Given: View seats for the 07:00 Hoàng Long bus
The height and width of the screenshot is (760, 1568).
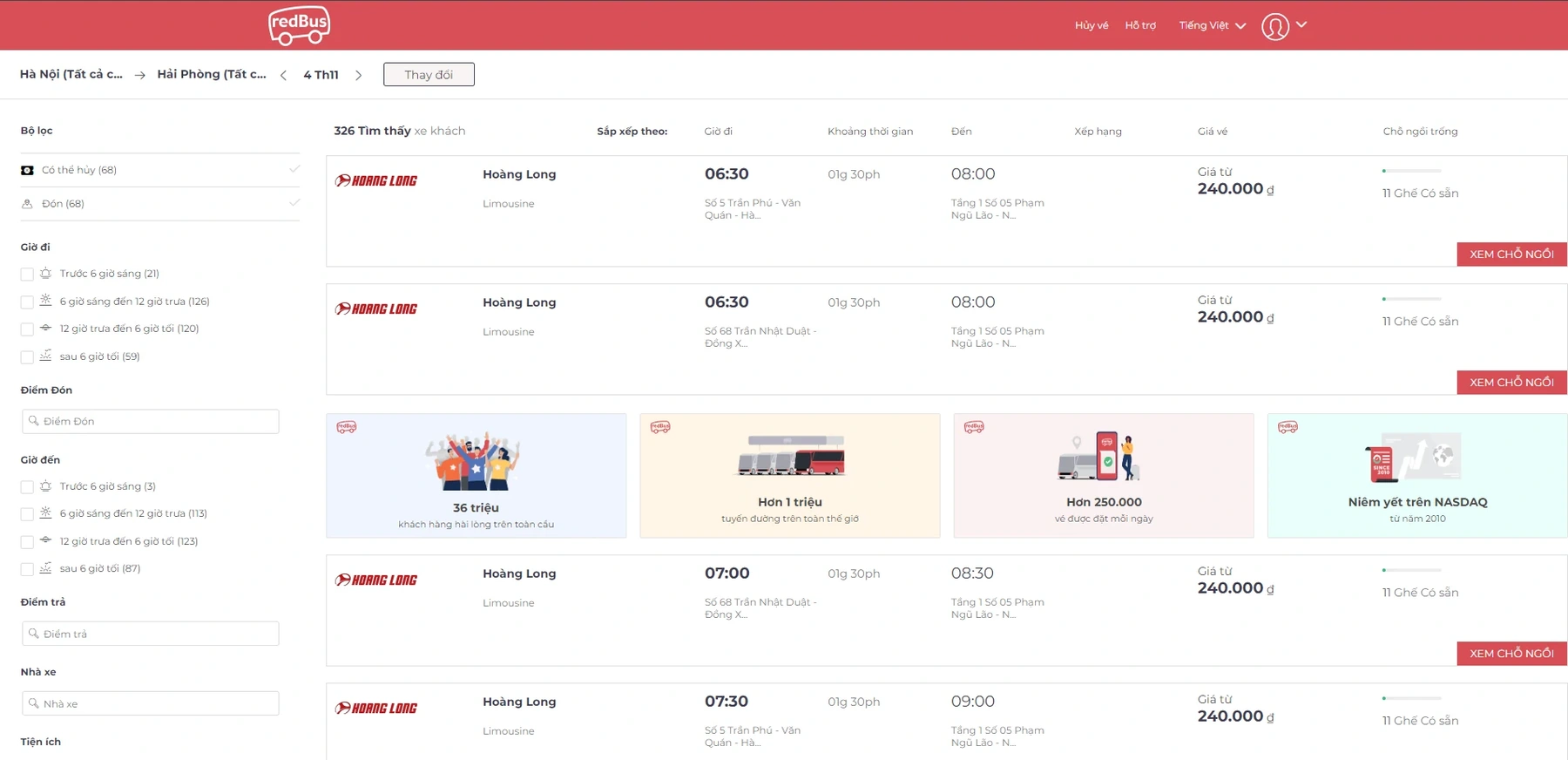Looking at the screenshot, I should pyautogui.click(x=1511, y=654).
